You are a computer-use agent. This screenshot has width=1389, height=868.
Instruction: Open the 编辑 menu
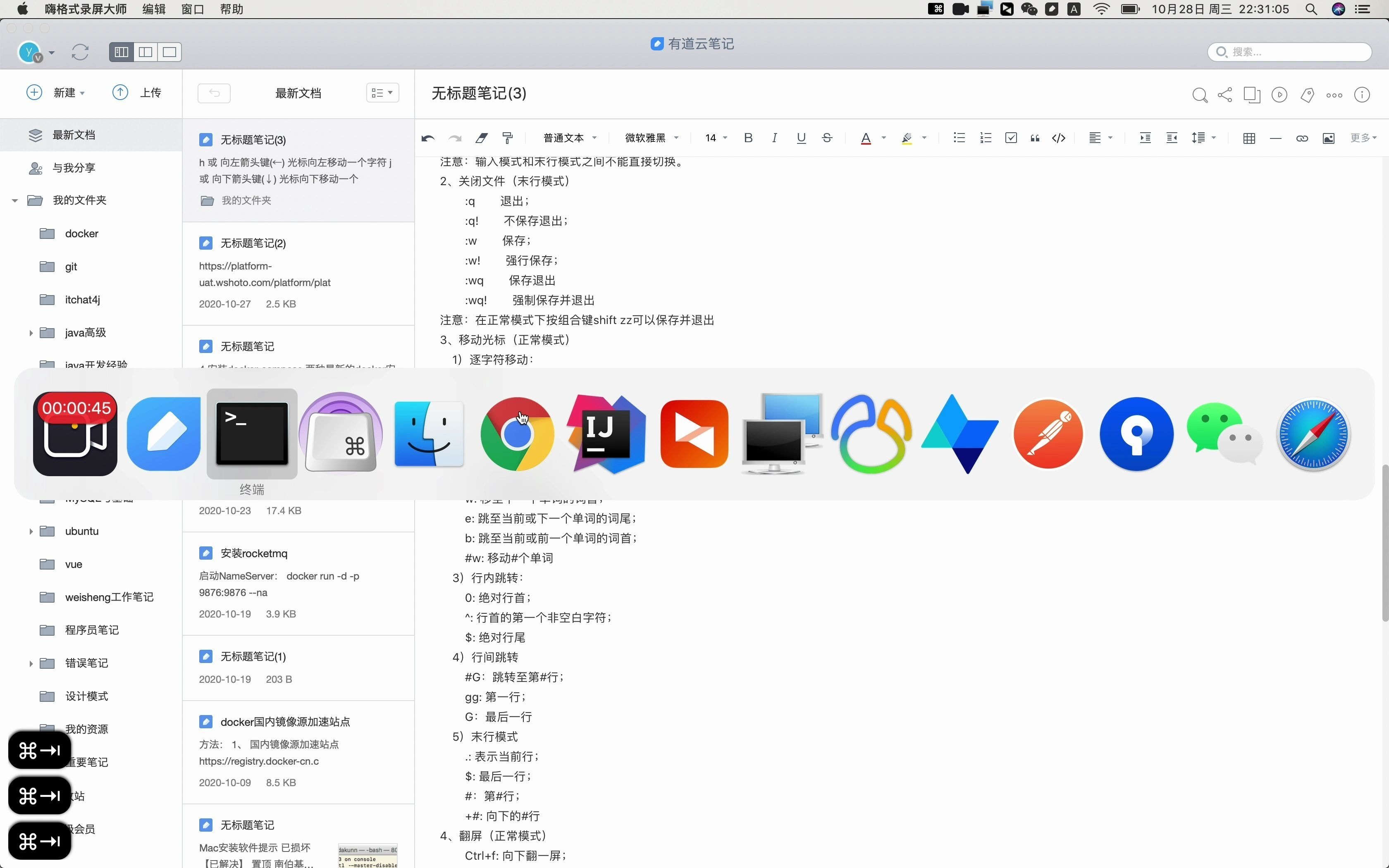(153, 9)
